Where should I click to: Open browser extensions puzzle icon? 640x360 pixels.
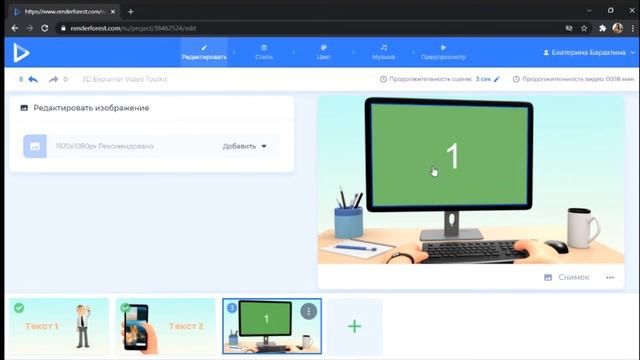(602, 28)
